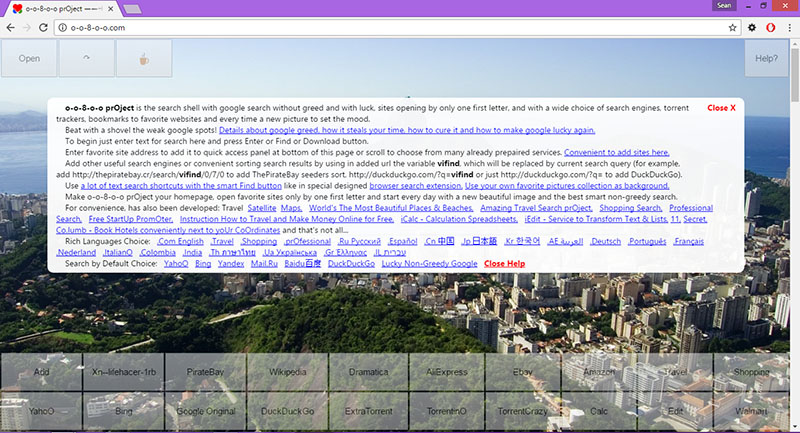This screenshot has height=433, width=800.
Task: Choose the .Deutsch language link
Action: 605,241
